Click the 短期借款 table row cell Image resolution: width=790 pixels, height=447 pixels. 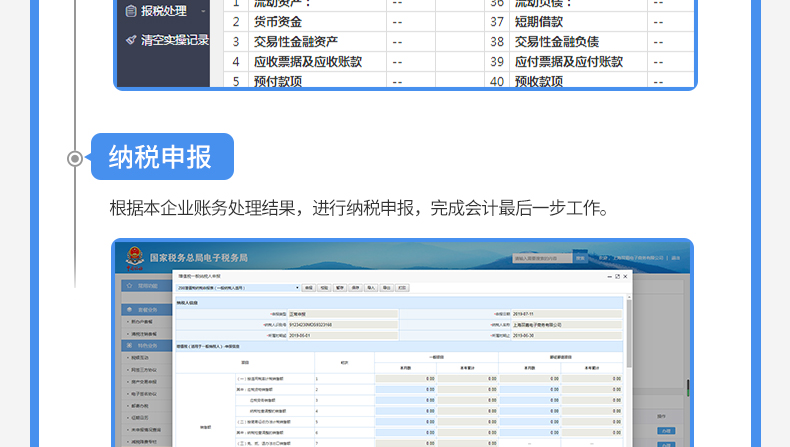pyautogui.click(x=538, y=21)
